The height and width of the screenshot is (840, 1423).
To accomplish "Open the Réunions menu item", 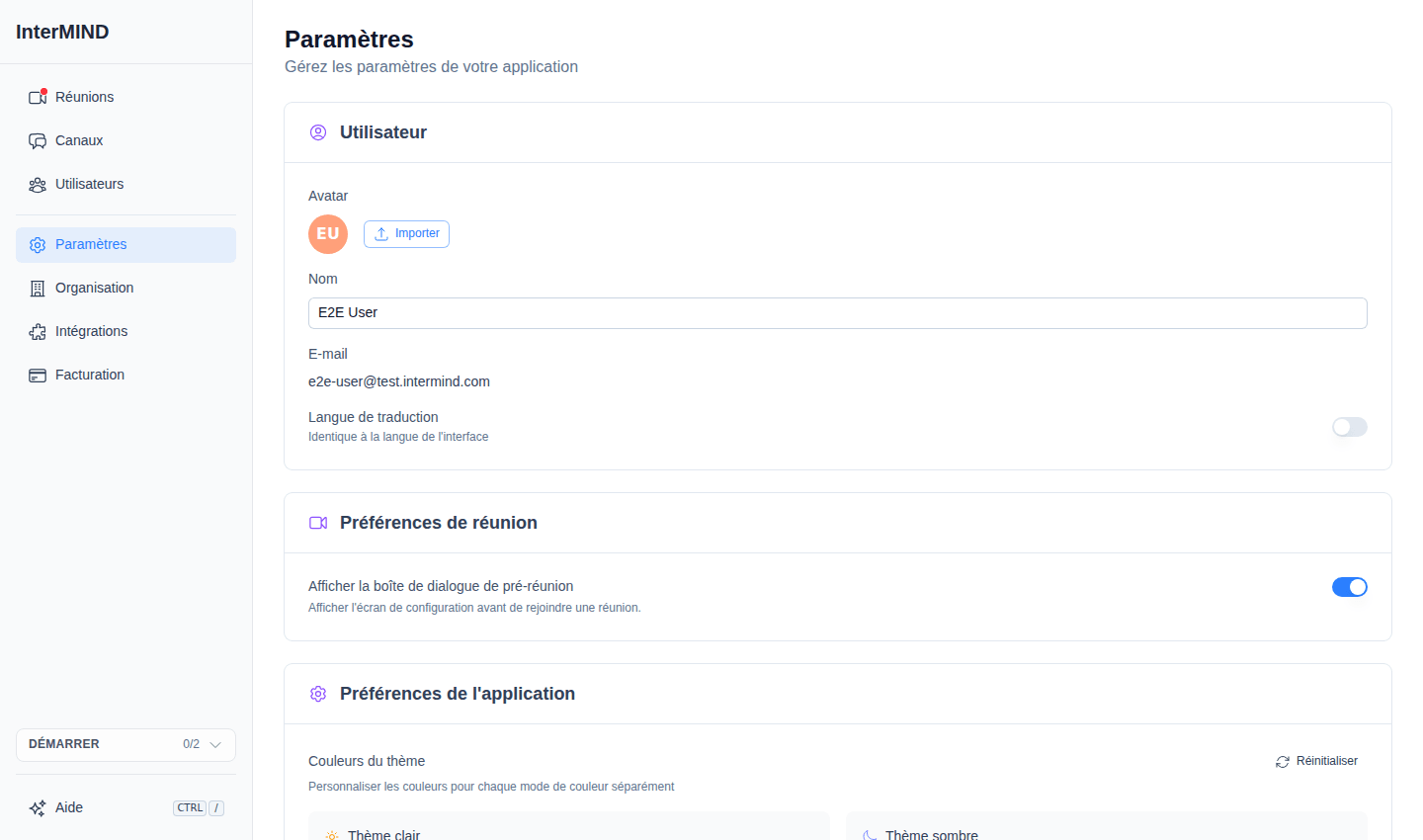I will pos(126,97).
